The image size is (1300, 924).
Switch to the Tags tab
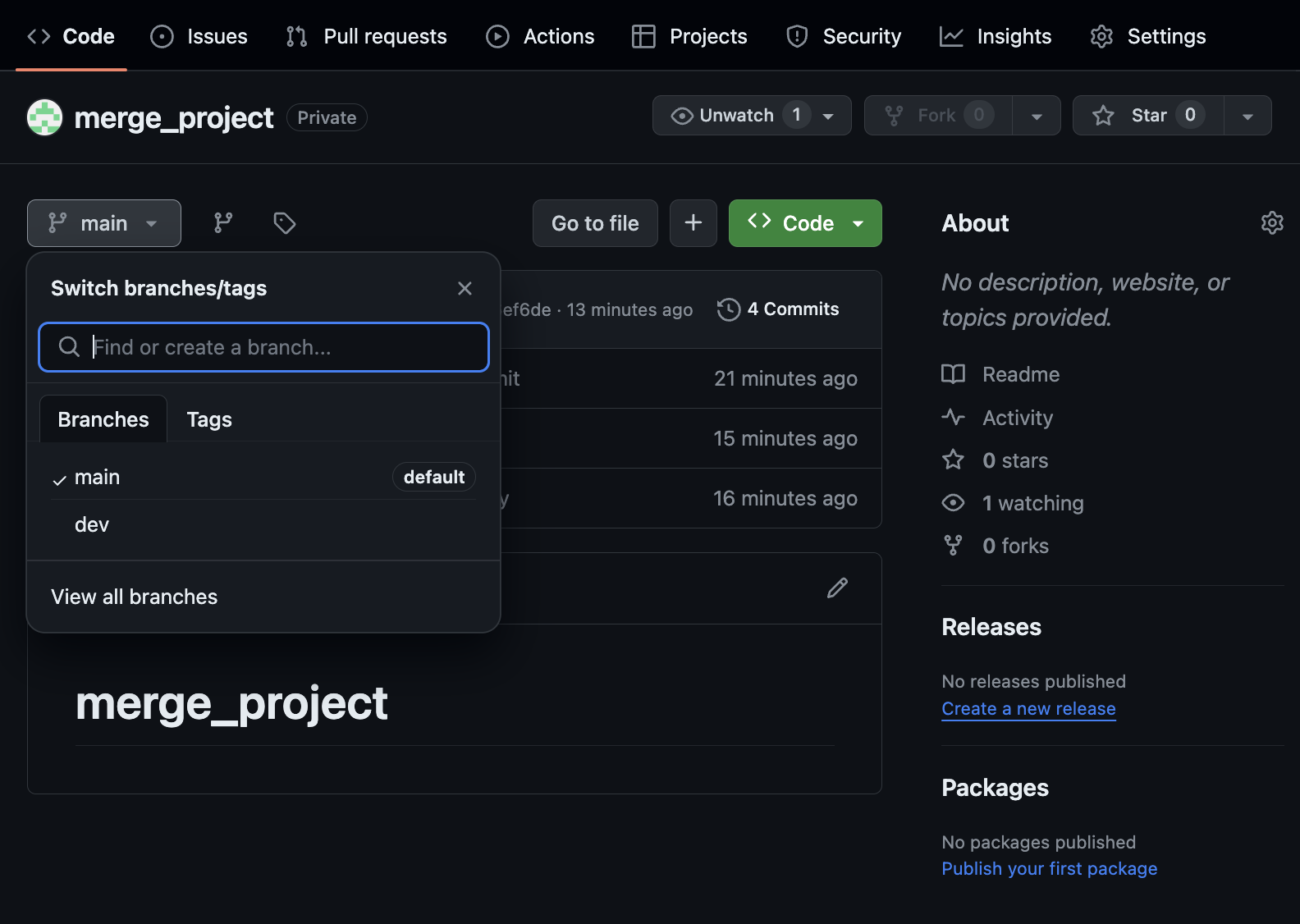tap(209, 419)
